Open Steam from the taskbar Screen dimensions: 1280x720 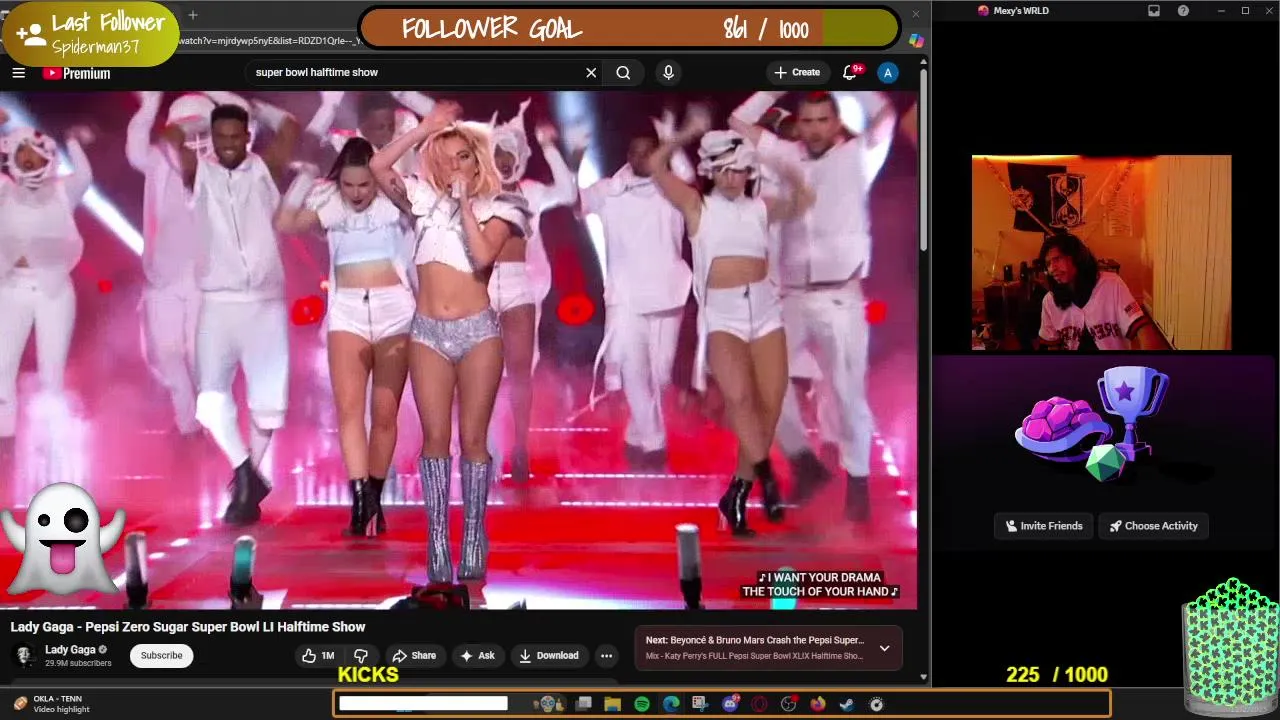click(x=847, y=704)
